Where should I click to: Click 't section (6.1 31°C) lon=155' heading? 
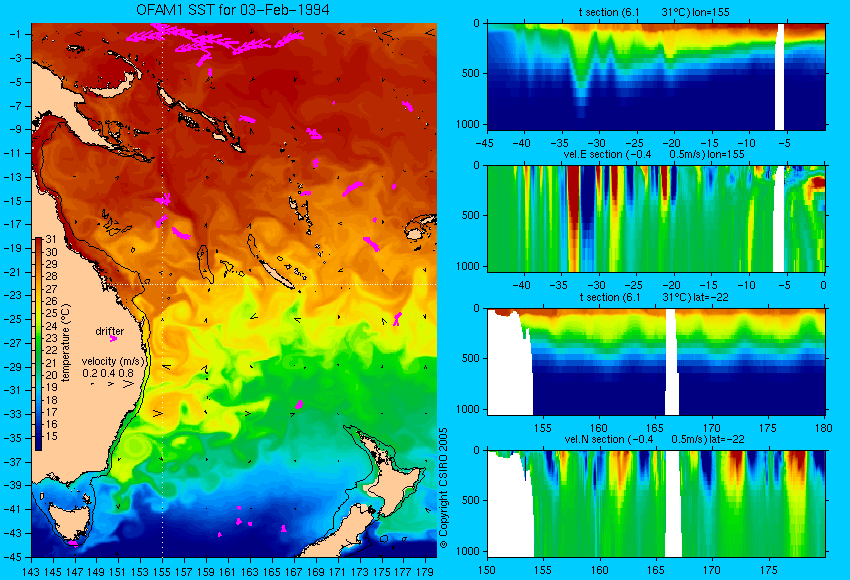654,12
